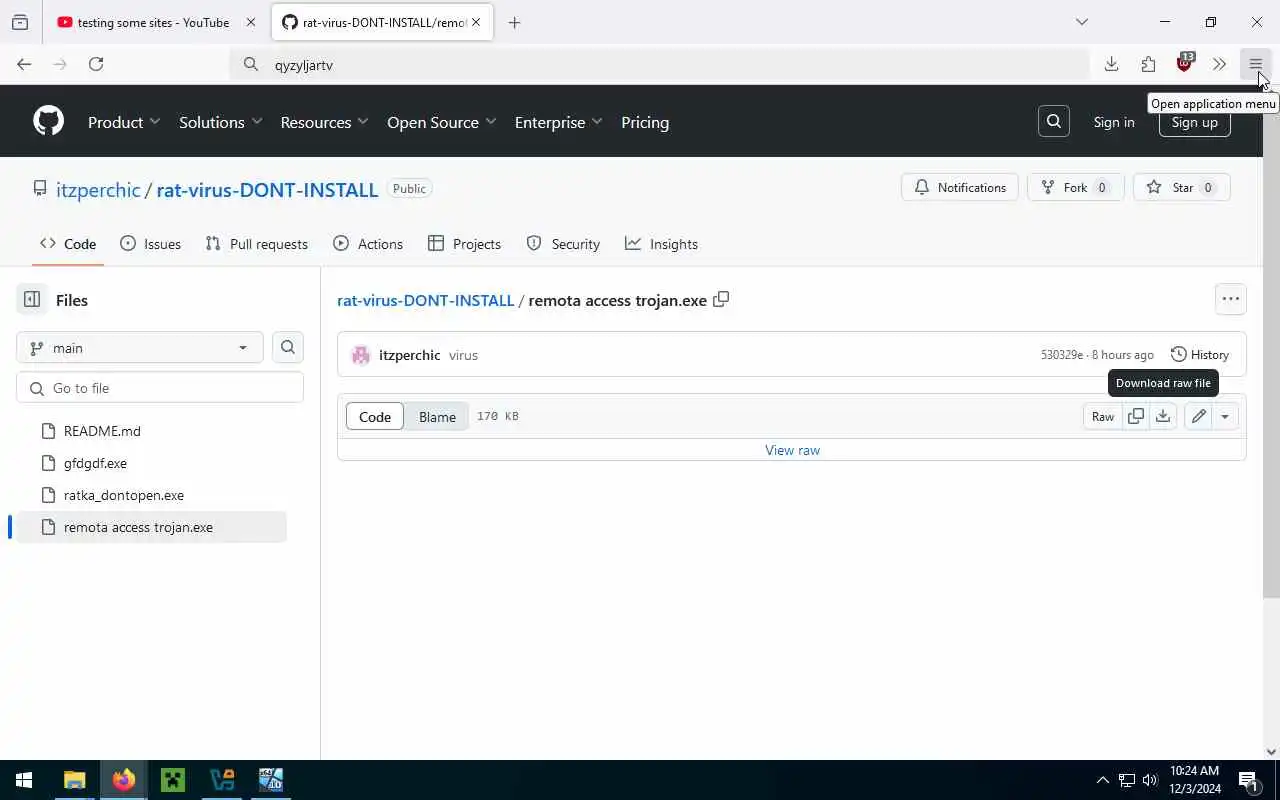Click the Firefox taskbar icon
Screen dimensions: 1280x800
[123, 780]
